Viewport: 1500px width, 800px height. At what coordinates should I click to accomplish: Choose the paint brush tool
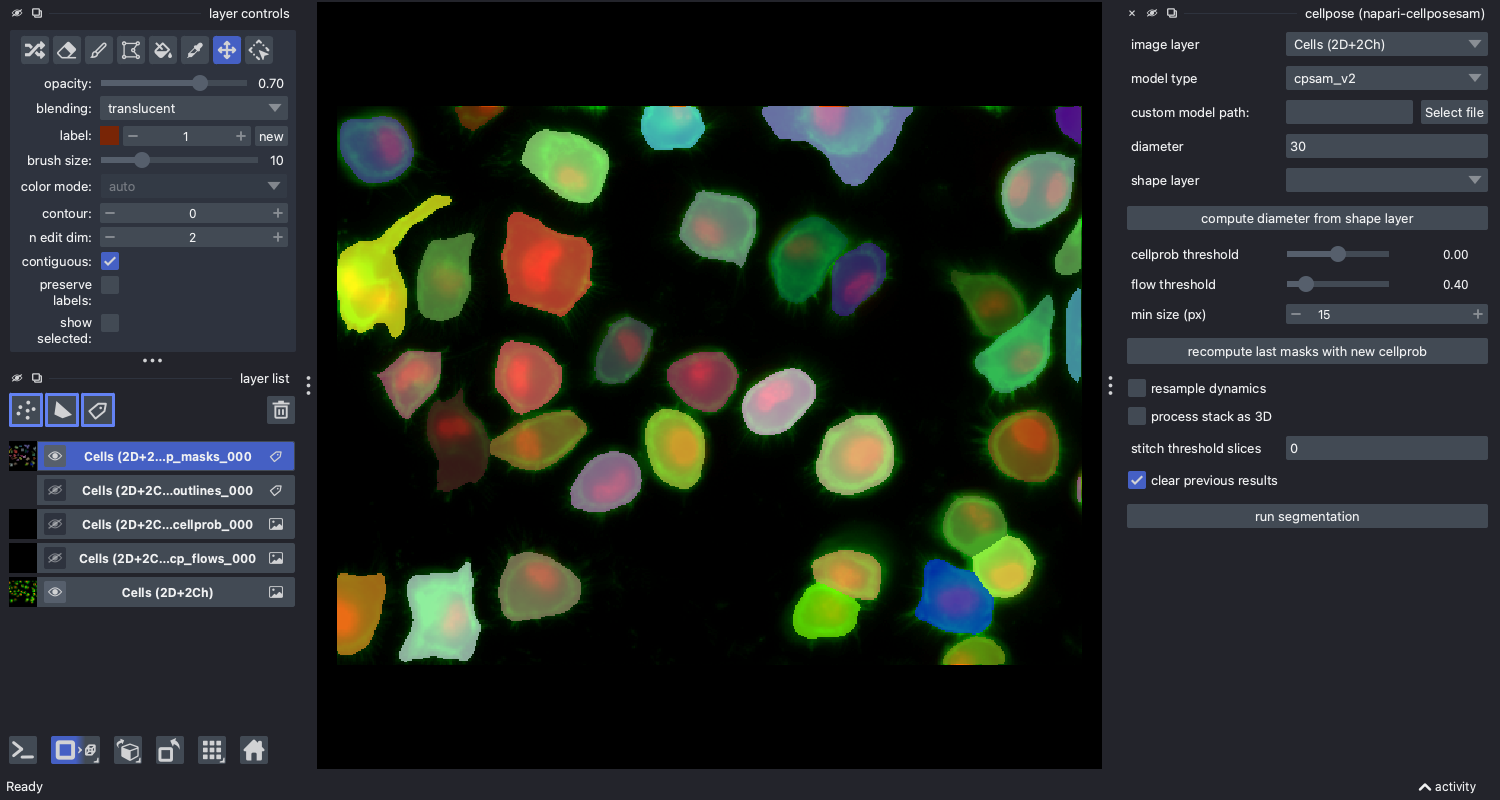[98, 49]
